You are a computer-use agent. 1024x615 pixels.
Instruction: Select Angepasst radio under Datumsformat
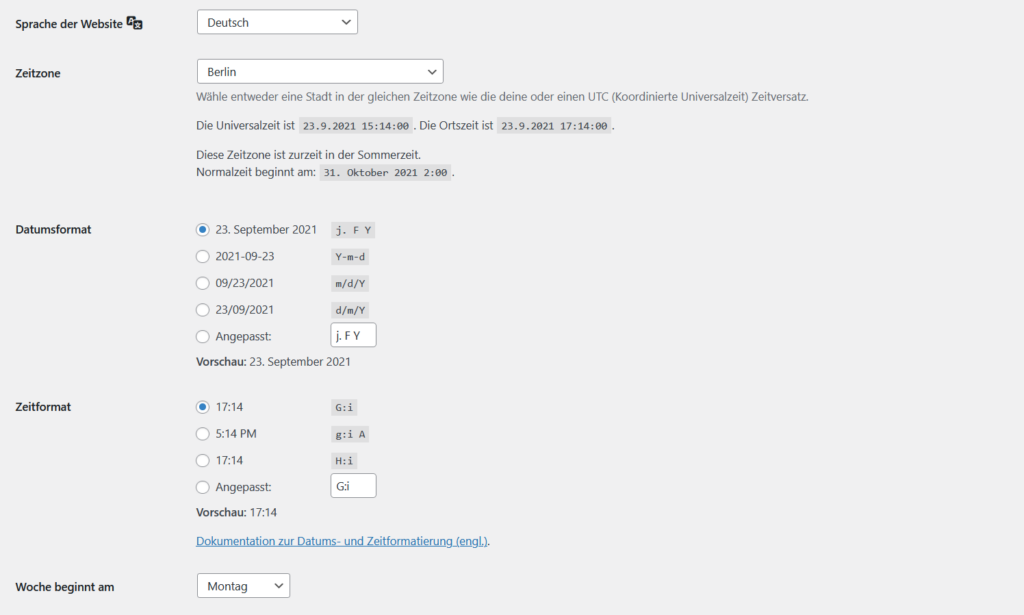(202, 337)
